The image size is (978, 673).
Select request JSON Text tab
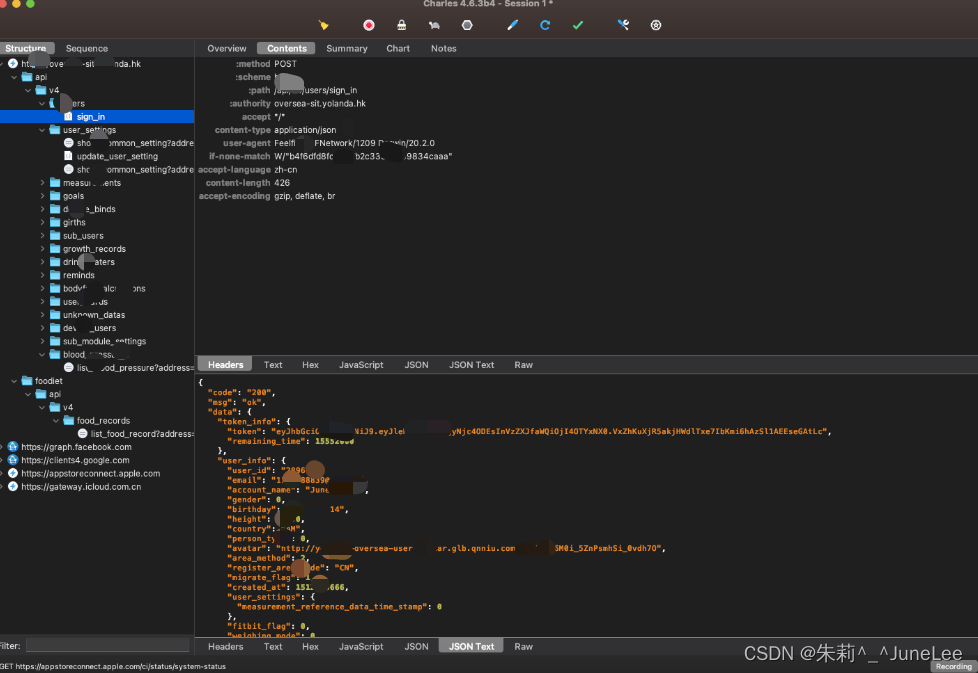coord(472,365)
